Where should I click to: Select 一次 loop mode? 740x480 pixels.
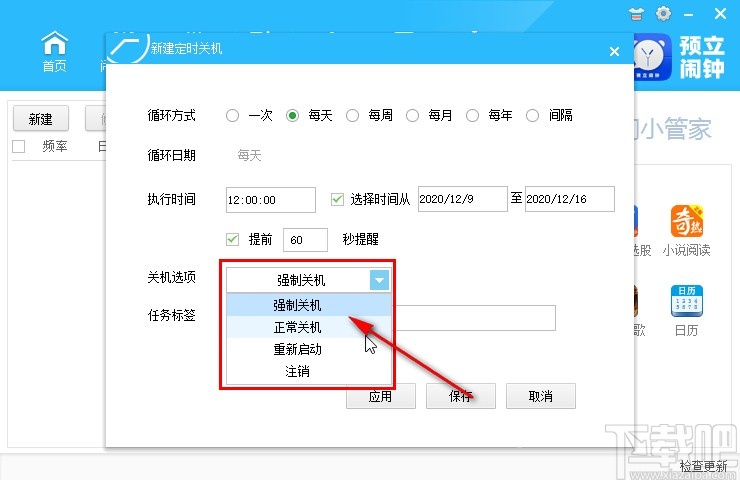(x=232, y=115)
